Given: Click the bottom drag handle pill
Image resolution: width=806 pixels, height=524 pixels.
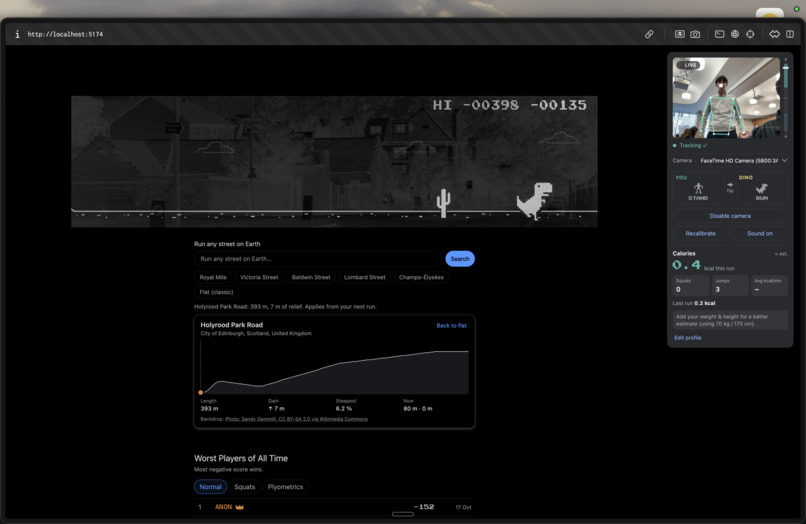Looking at the screenshot, I should click(x=403, y=514).
